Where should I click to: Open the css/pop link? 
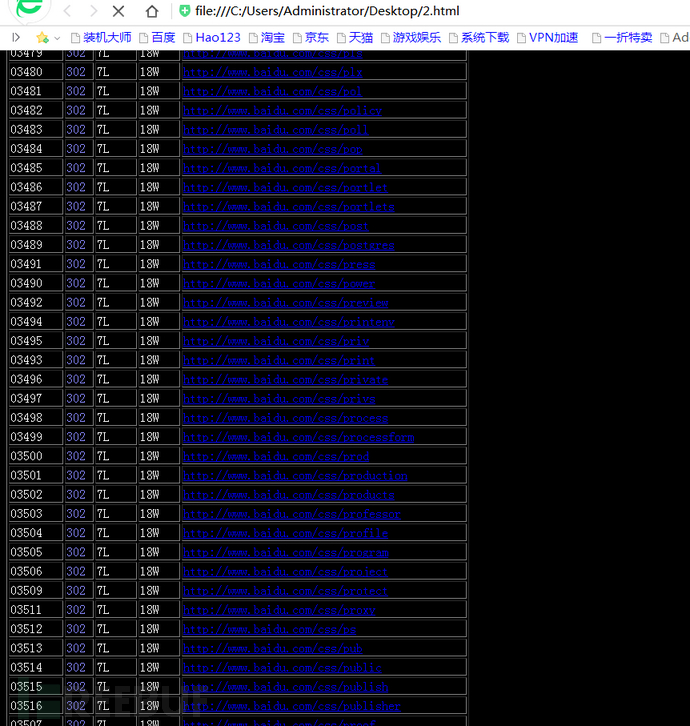(272, 149)
